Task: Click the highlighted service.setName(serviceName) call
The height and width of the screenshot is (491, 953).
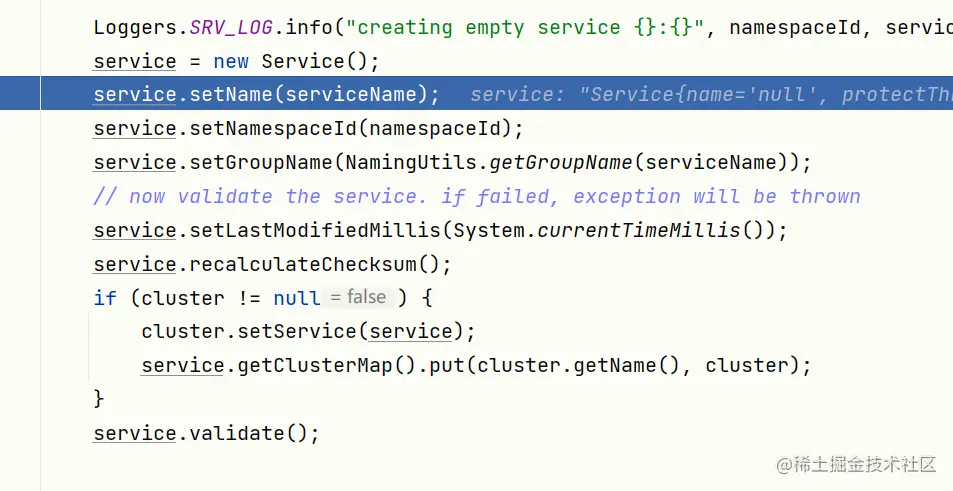Action: click(x=266, y=94)
